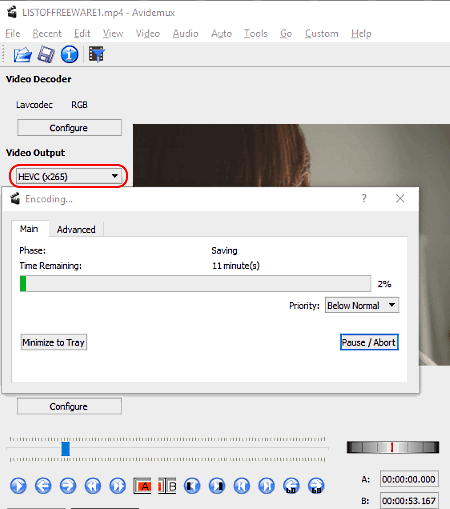
Task: Go back one frame with left arrow
Action: [x=43, y=486]
